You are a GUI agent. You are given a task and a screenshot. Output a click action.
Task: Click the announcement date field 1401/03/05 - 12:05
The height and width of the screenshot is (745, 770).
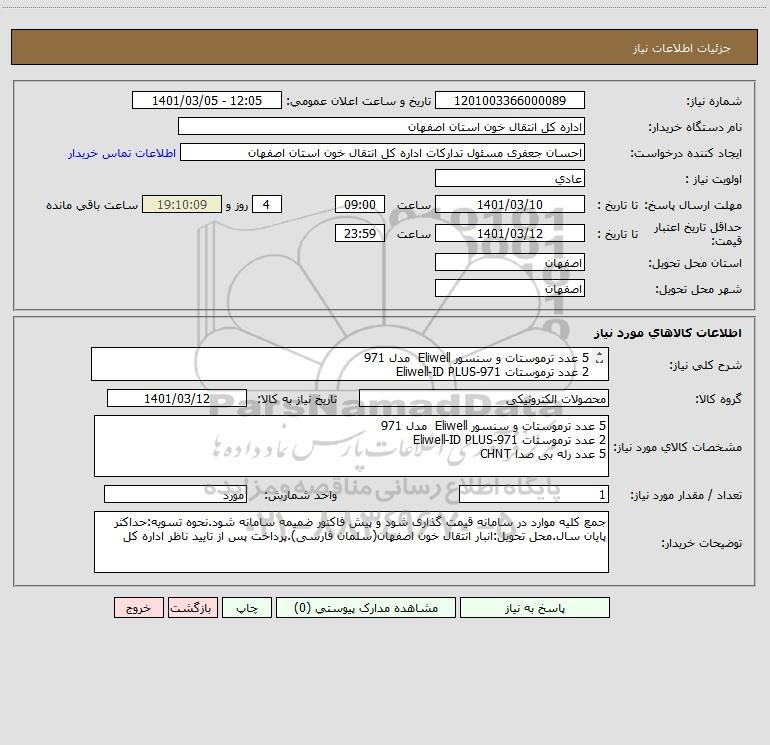(x=207, y=100)
